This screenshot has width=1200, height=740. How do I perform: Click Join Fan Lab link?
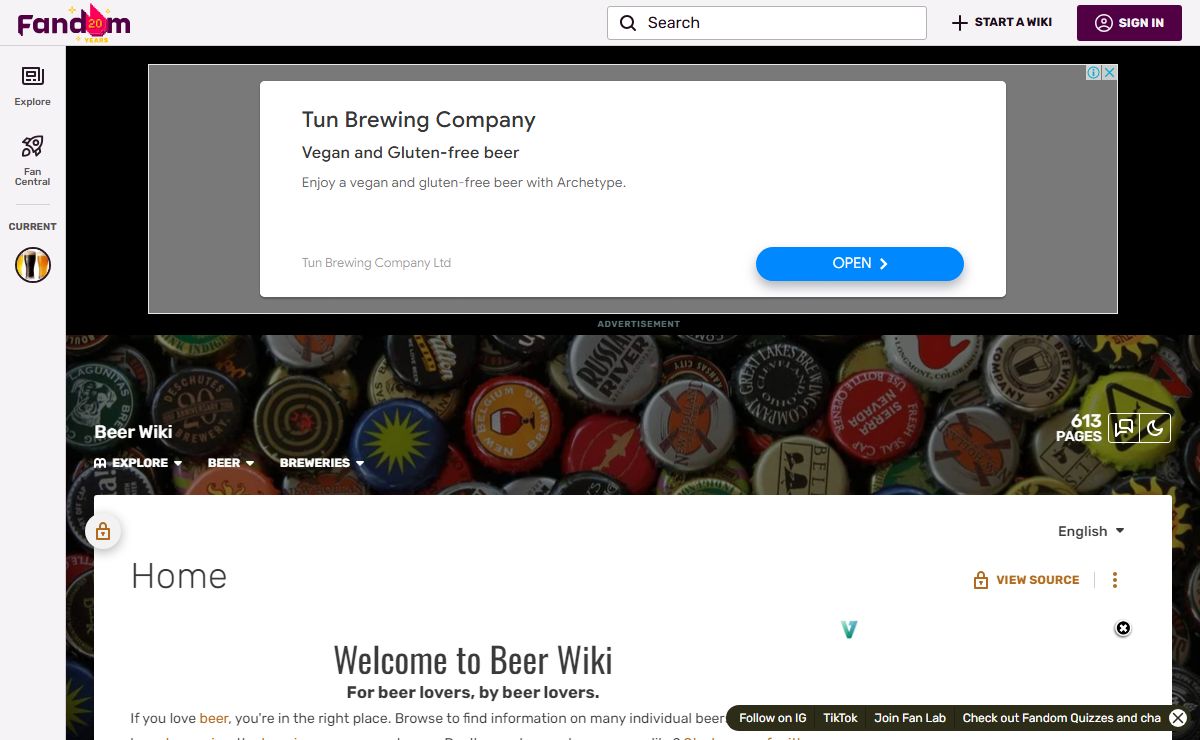tap(910, 718)
